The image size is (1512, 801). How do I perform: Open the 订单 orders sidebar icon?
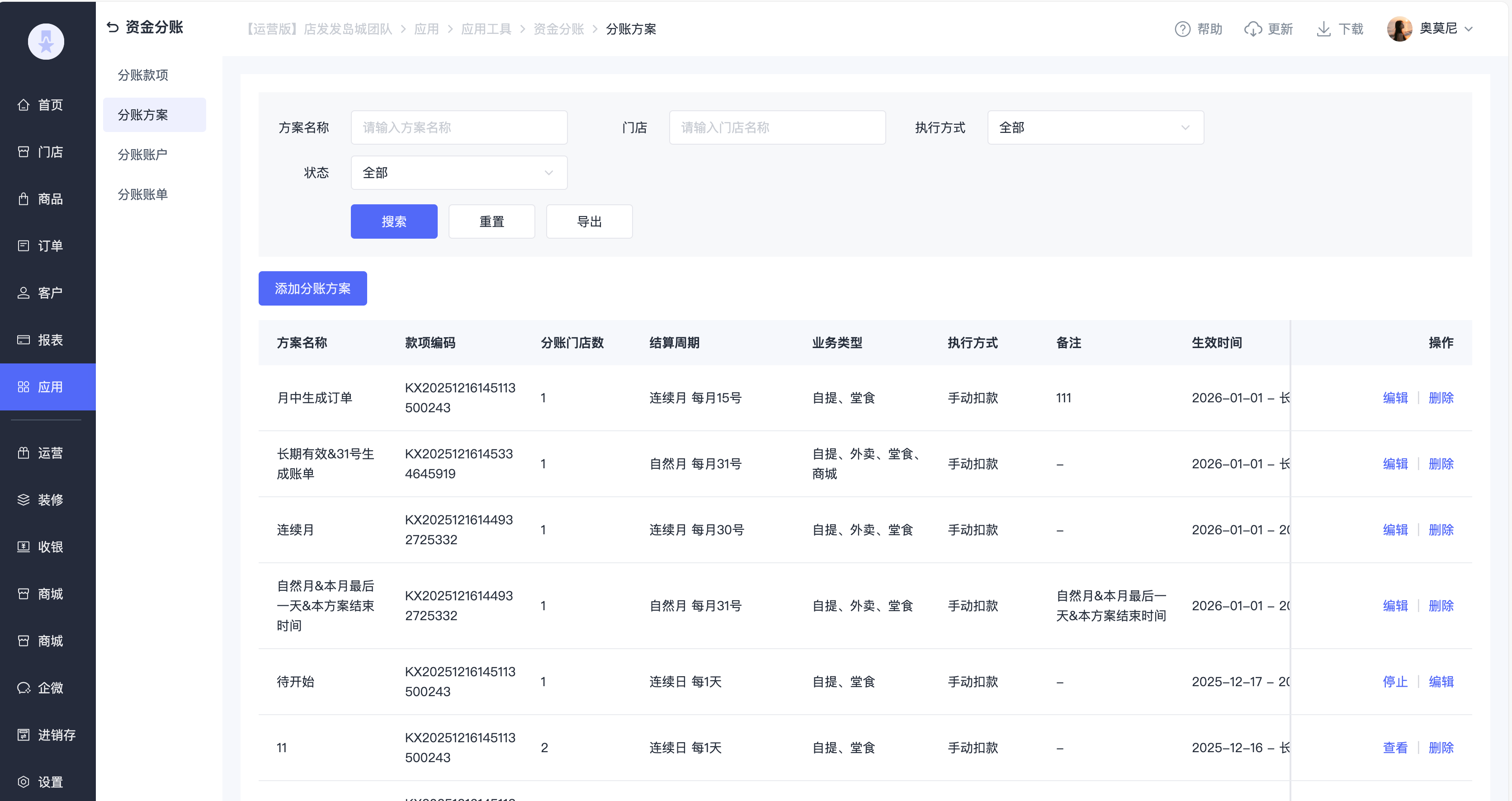[x=24, y=246]
